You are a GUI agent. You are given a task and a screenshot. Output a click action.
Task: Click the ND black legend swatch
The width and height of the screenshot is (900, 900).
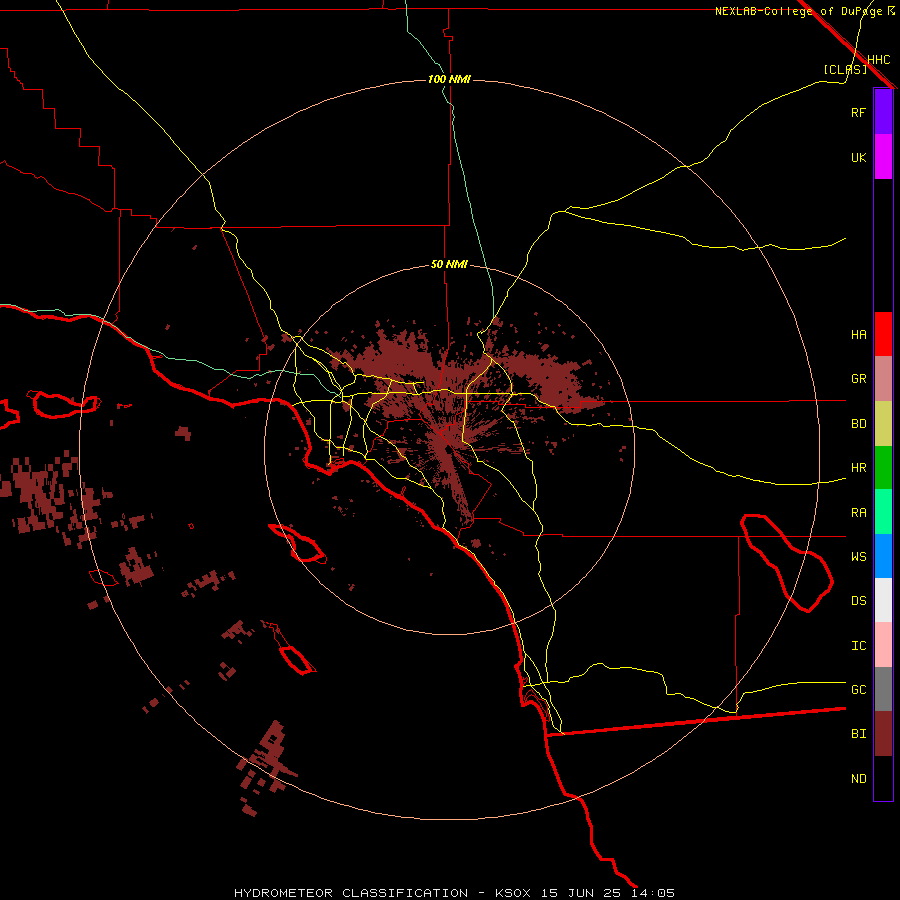(x=883, y=778)
